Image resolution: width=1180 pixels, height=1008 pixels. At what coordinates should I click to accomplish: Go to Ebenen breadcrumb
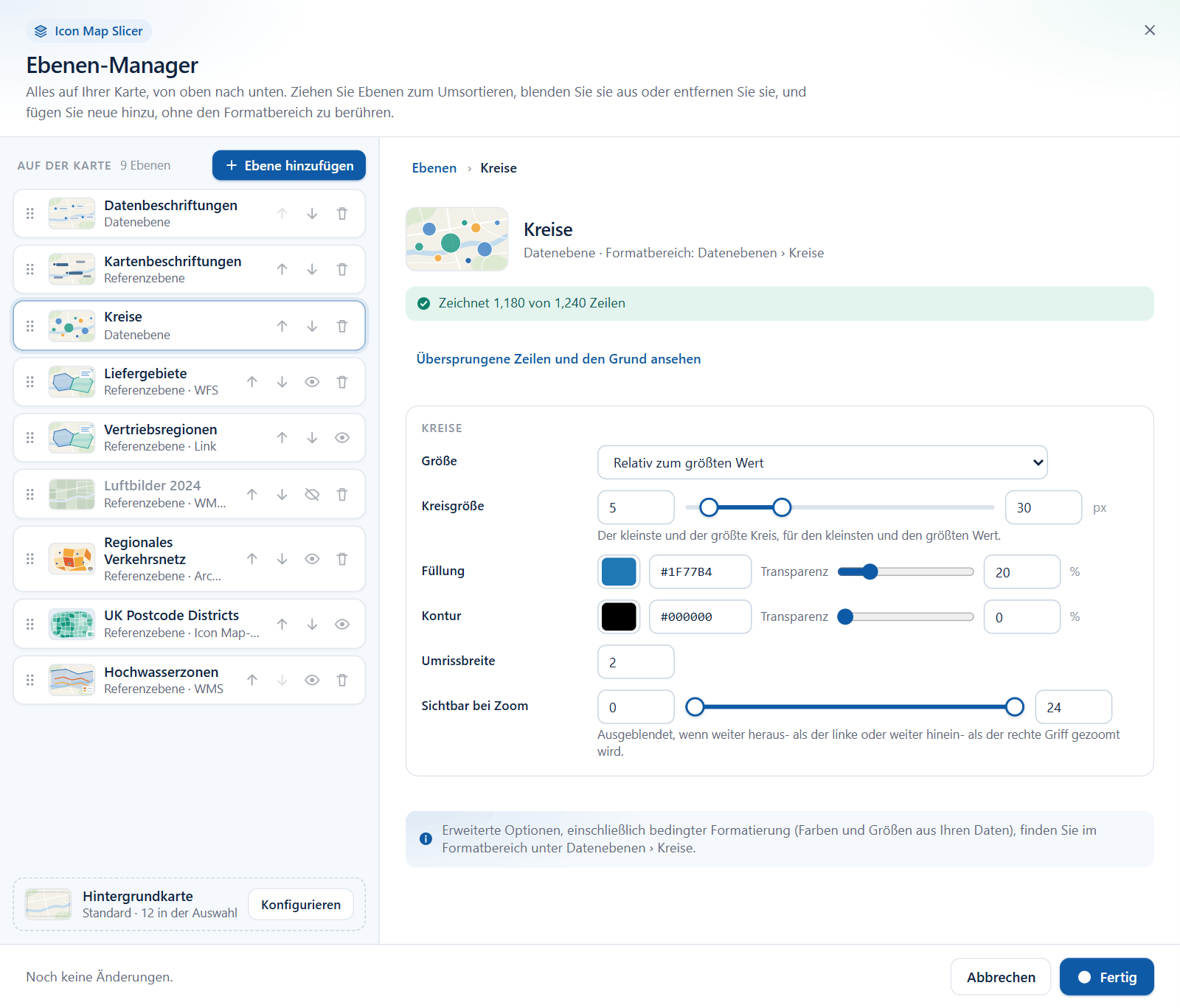pos(434,168)
